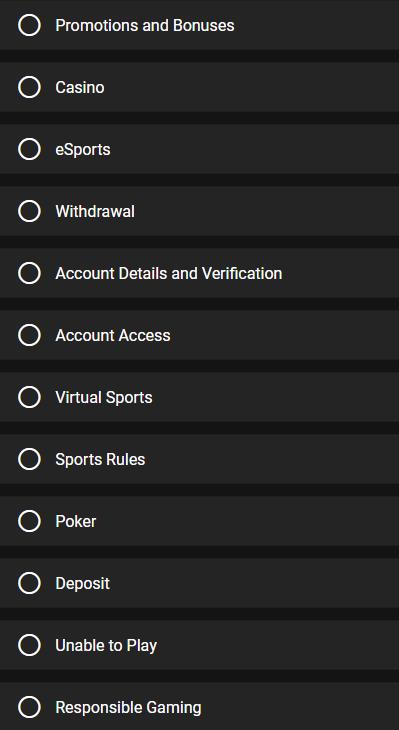Select the Unable to Play radio button
This screenshot has width=399, height=730.
29,645
